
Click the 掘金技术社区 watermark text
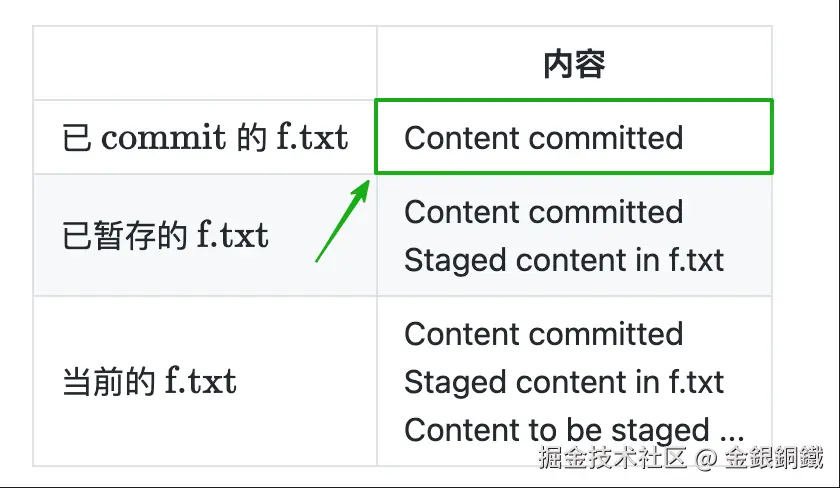tap(612, 458)
